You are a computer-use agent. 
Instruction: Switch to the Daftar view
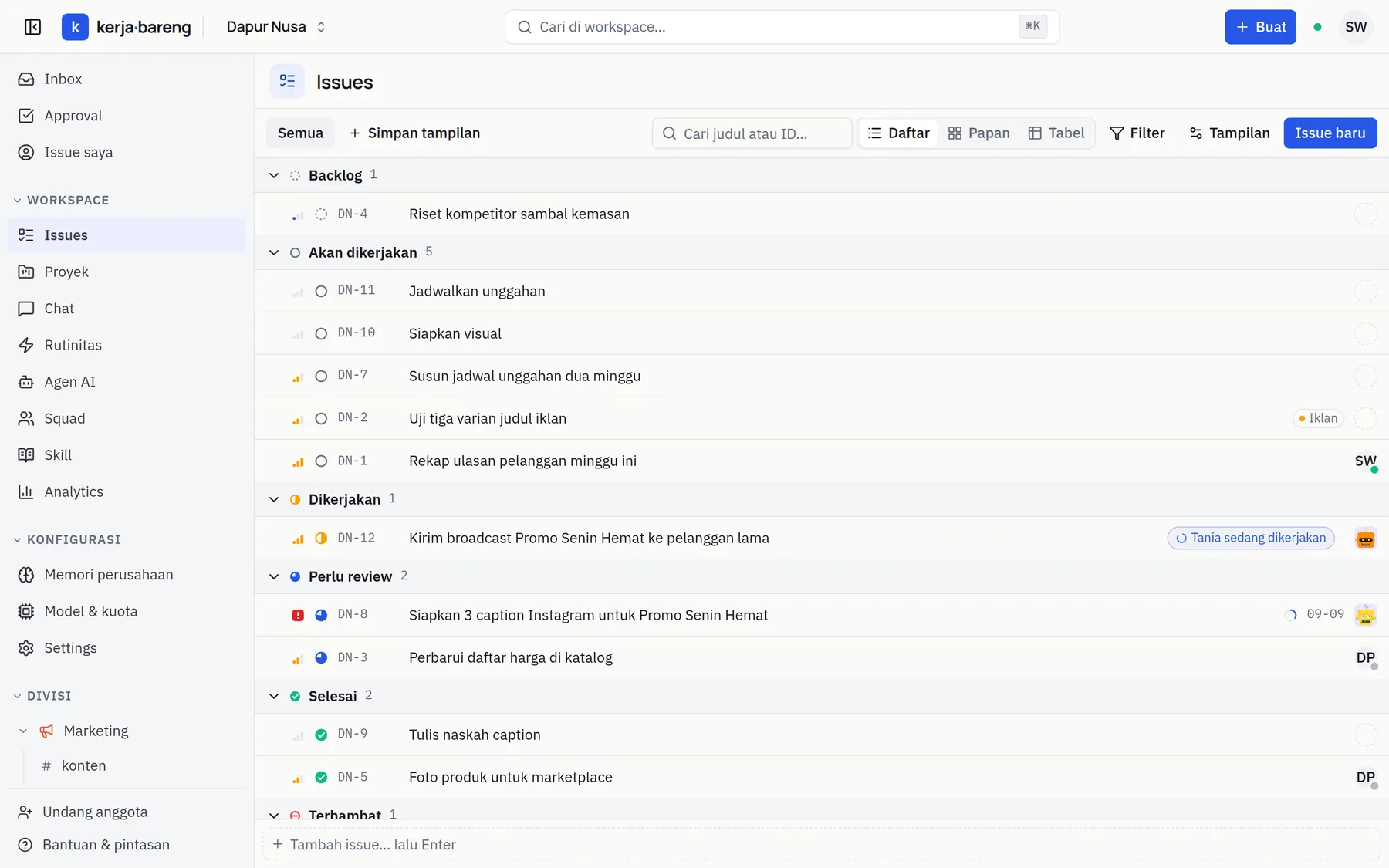pos(899,133)
